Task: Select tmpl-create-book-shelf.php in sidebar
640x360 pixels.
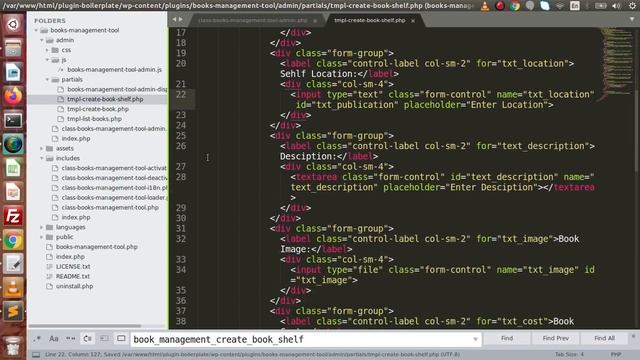Action: (x=105, y=99)
